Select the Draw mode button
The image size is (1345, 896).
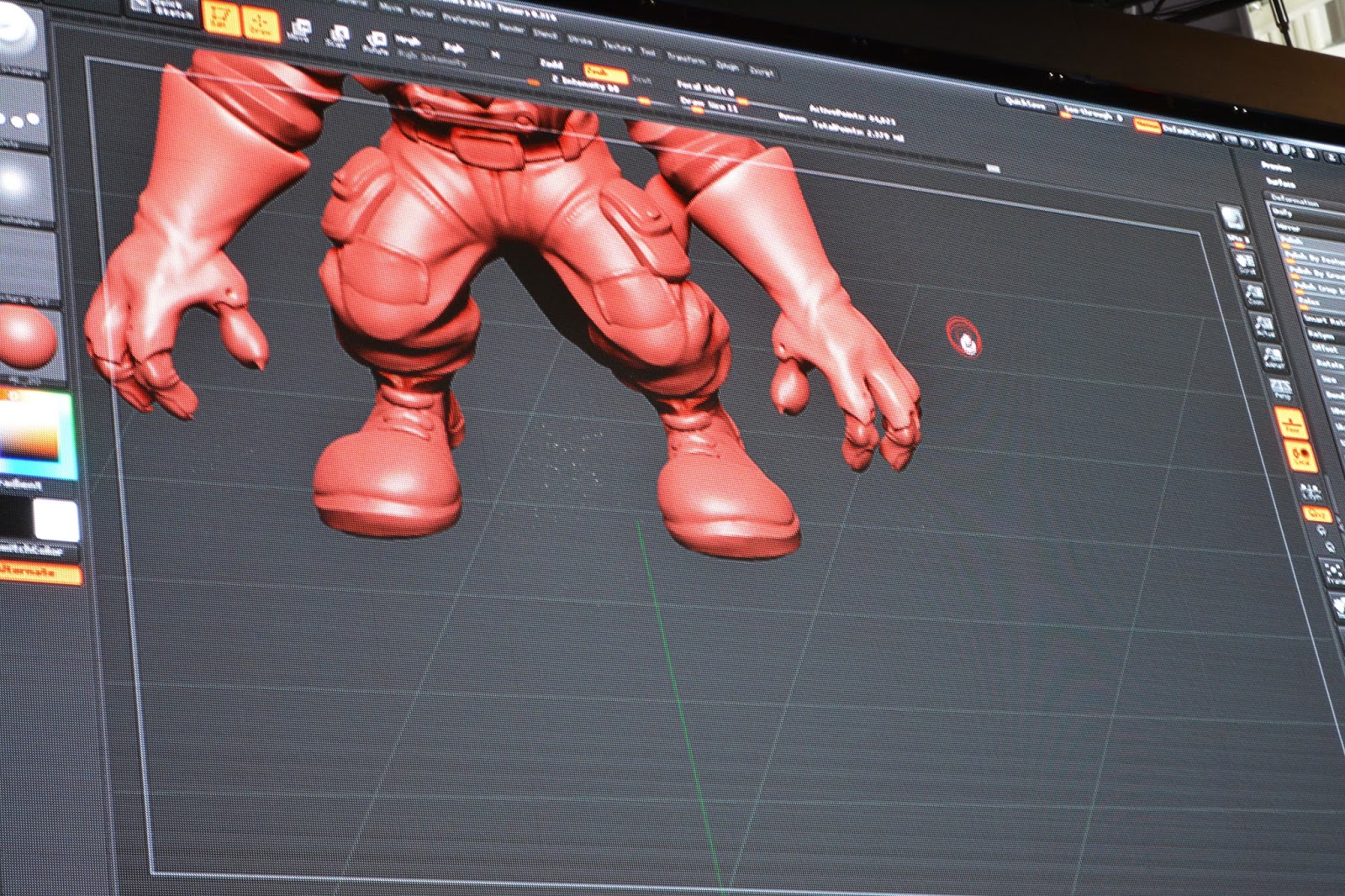pyautogui.click(x=261, y=23)
